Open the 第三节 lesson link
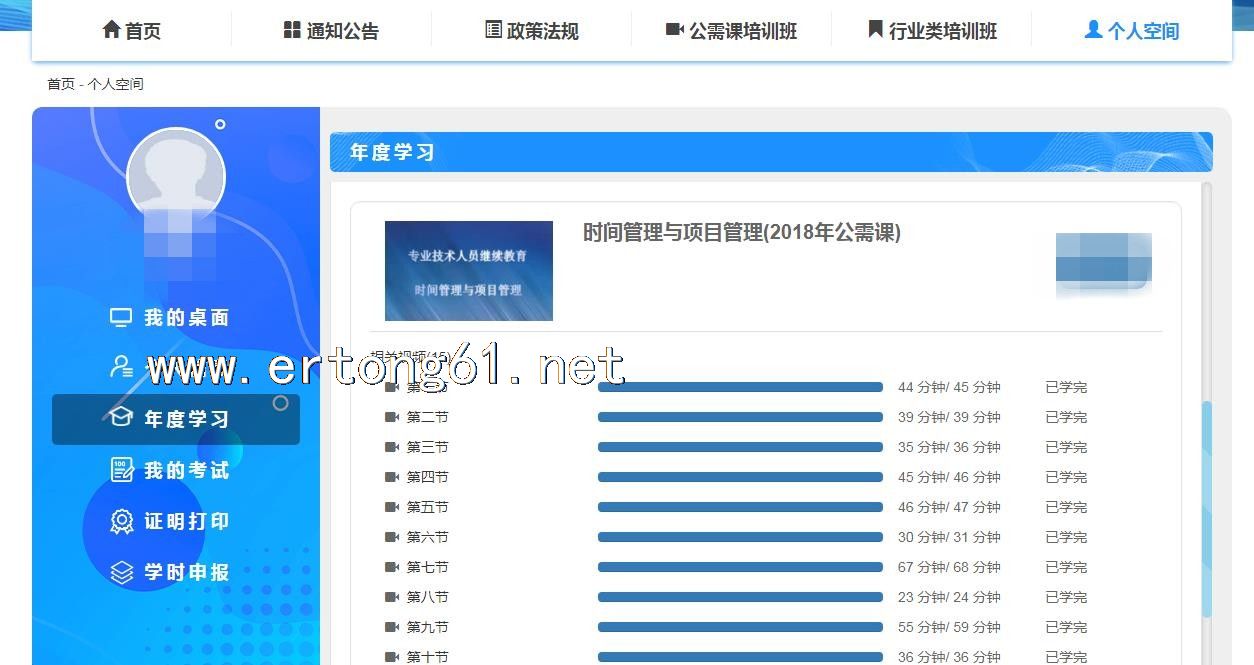This screenshot has width=1254, height=665. pos(427,447)
